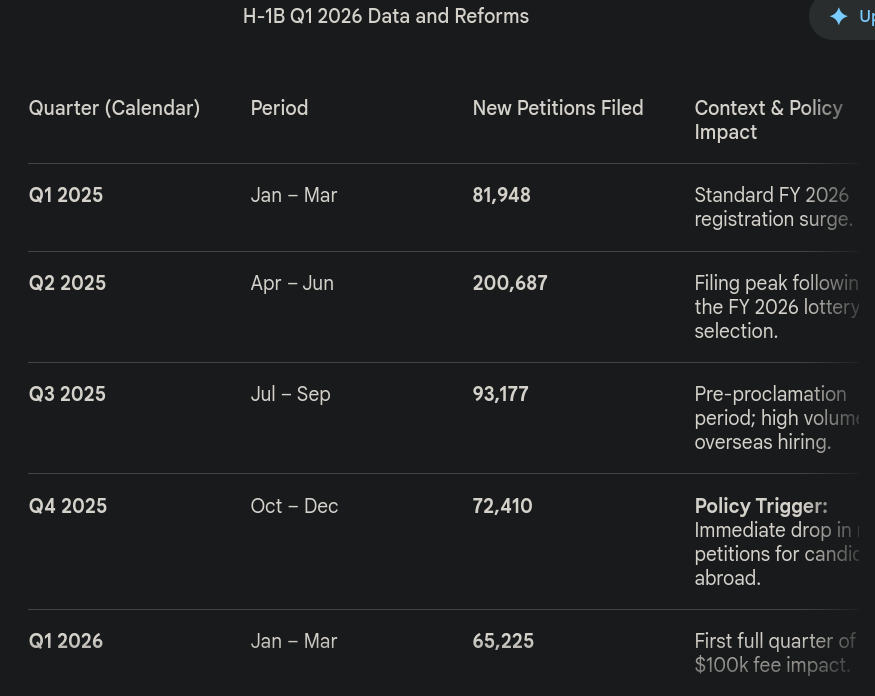This screenshot has width=875, height=696.
Task: Click the 81,948 petitions value
Action: (501, 196)
